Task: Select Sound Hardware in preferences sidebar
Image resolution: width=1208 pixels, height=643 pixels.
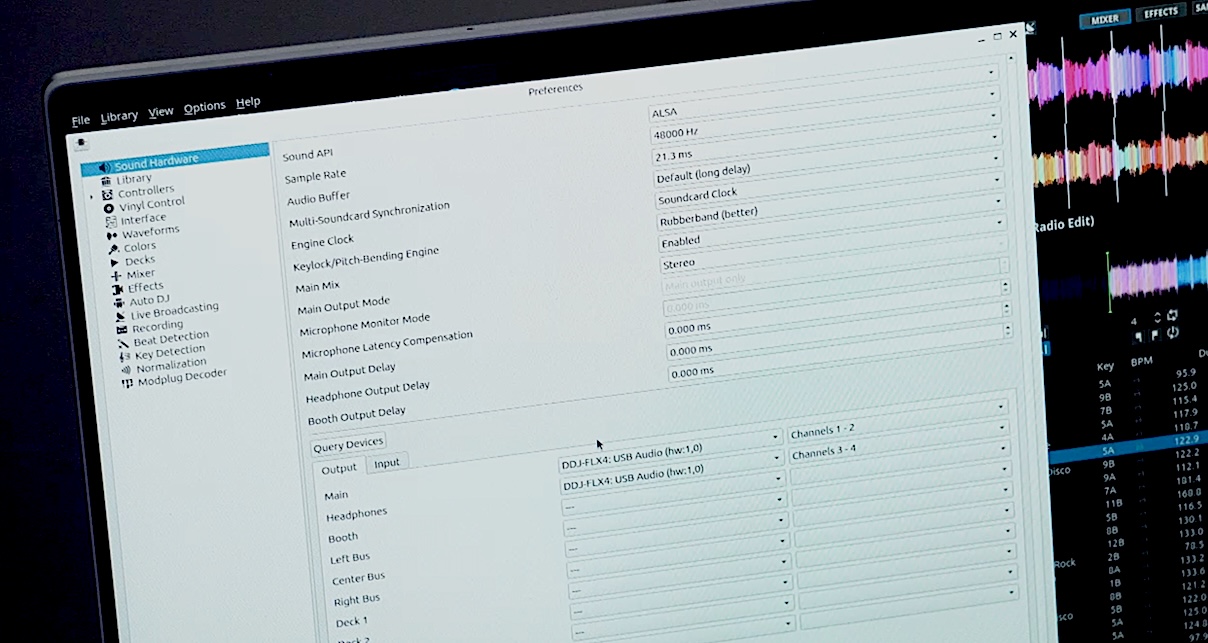Action: (155, 161)
